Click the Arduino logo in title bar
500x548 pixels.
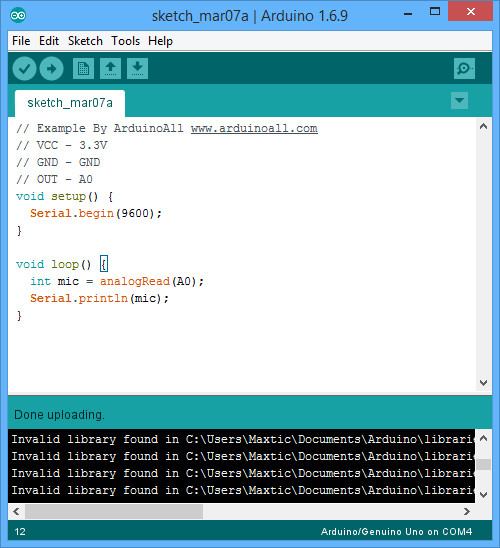tap(18, 15)
